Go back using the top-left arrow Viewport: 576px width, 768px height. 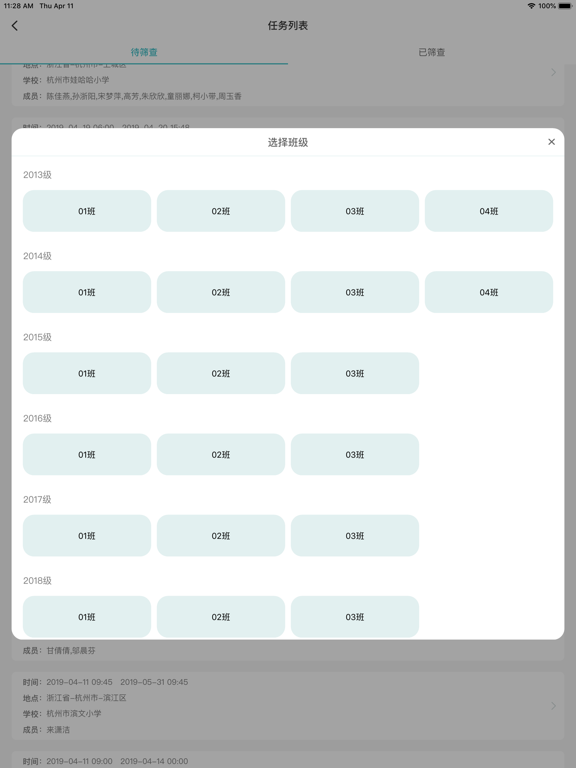15,25
